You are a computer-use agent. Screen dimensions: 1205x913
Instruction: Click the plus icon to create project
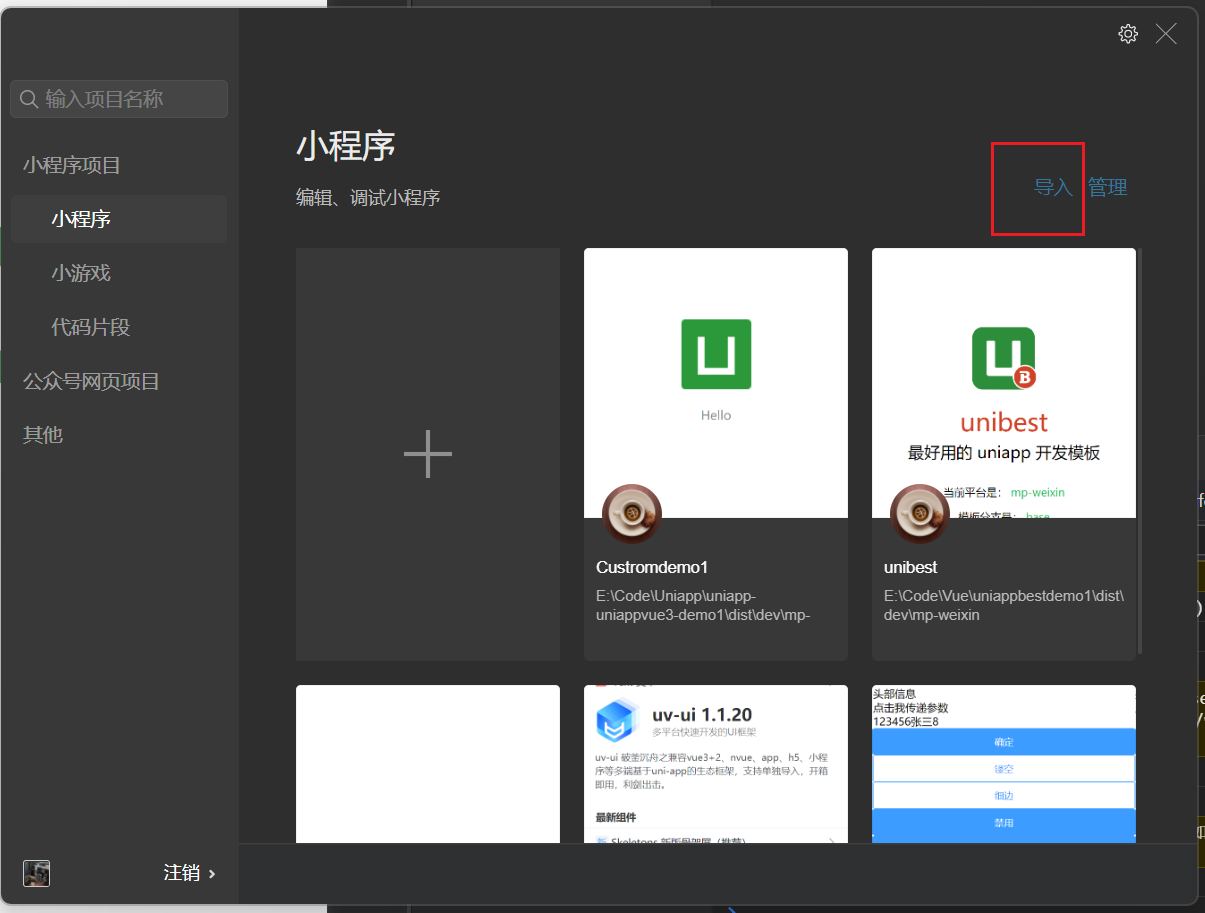click(428, 454)
